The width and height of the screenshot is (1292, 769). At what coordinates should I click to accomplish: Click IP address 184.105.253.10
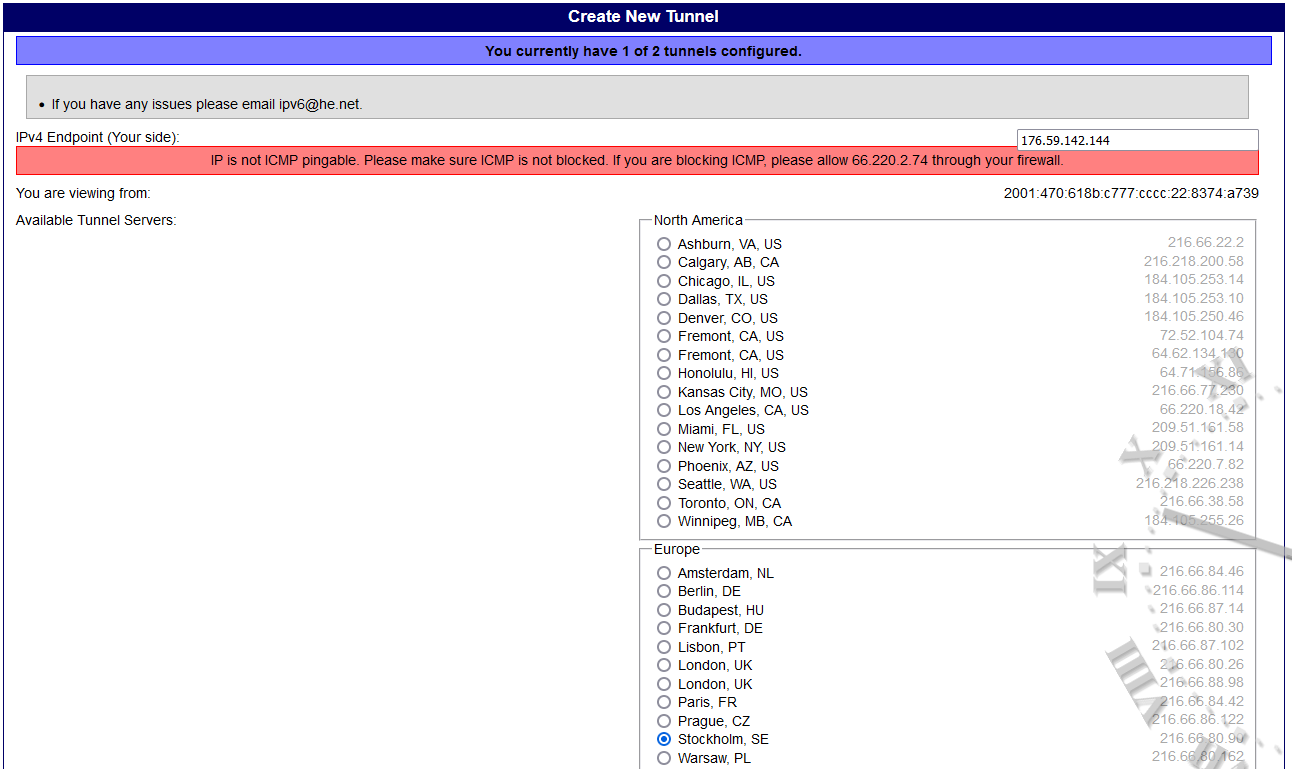point(1194,298)
